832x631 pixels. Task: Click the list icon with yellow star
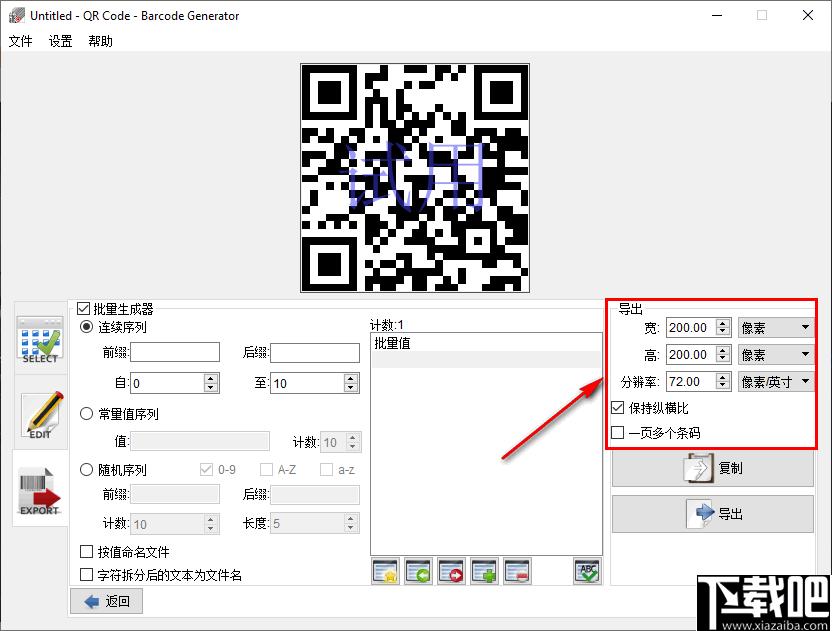(x=385, y=571)
